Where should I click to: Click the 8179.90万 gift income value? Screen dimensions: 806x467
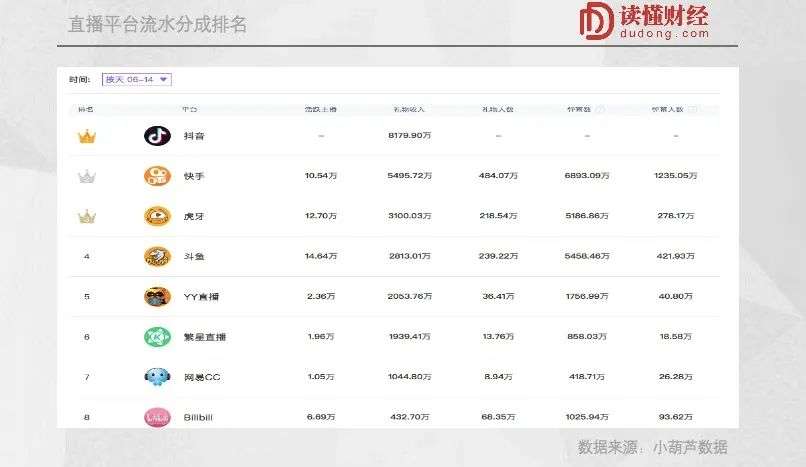410,136
